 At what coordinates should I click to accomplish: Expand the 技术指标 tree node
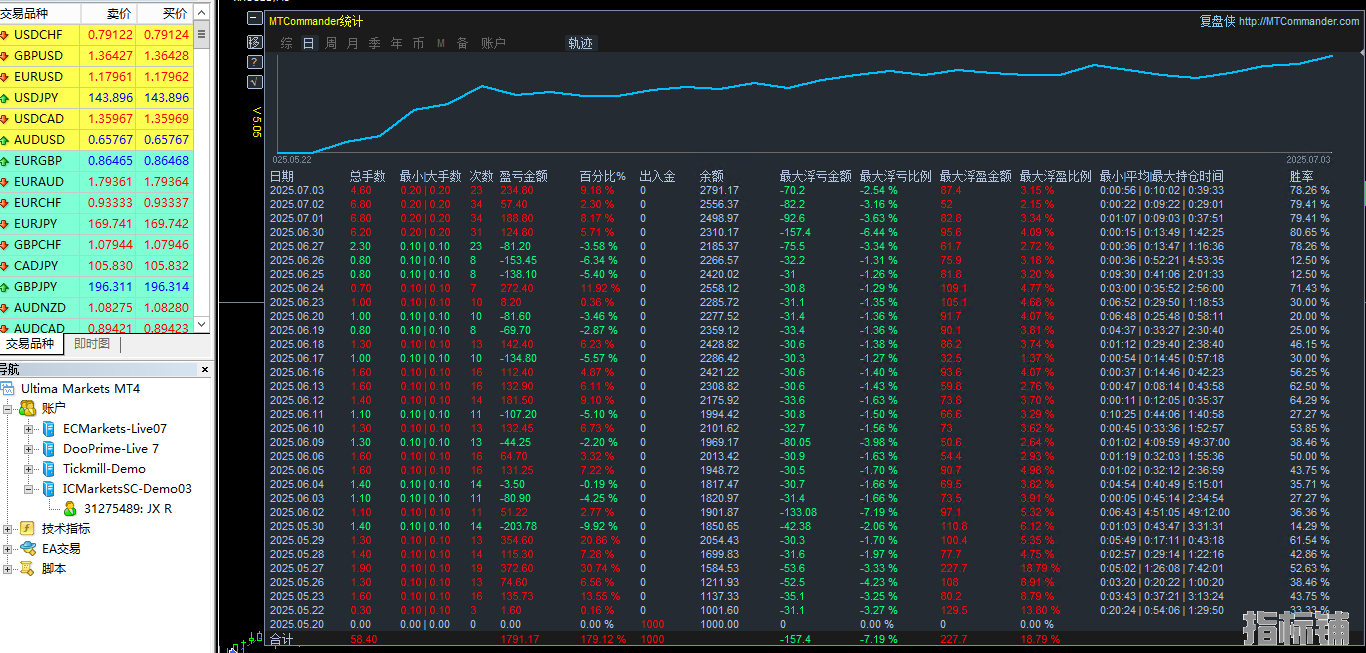[x=9, y=528]
